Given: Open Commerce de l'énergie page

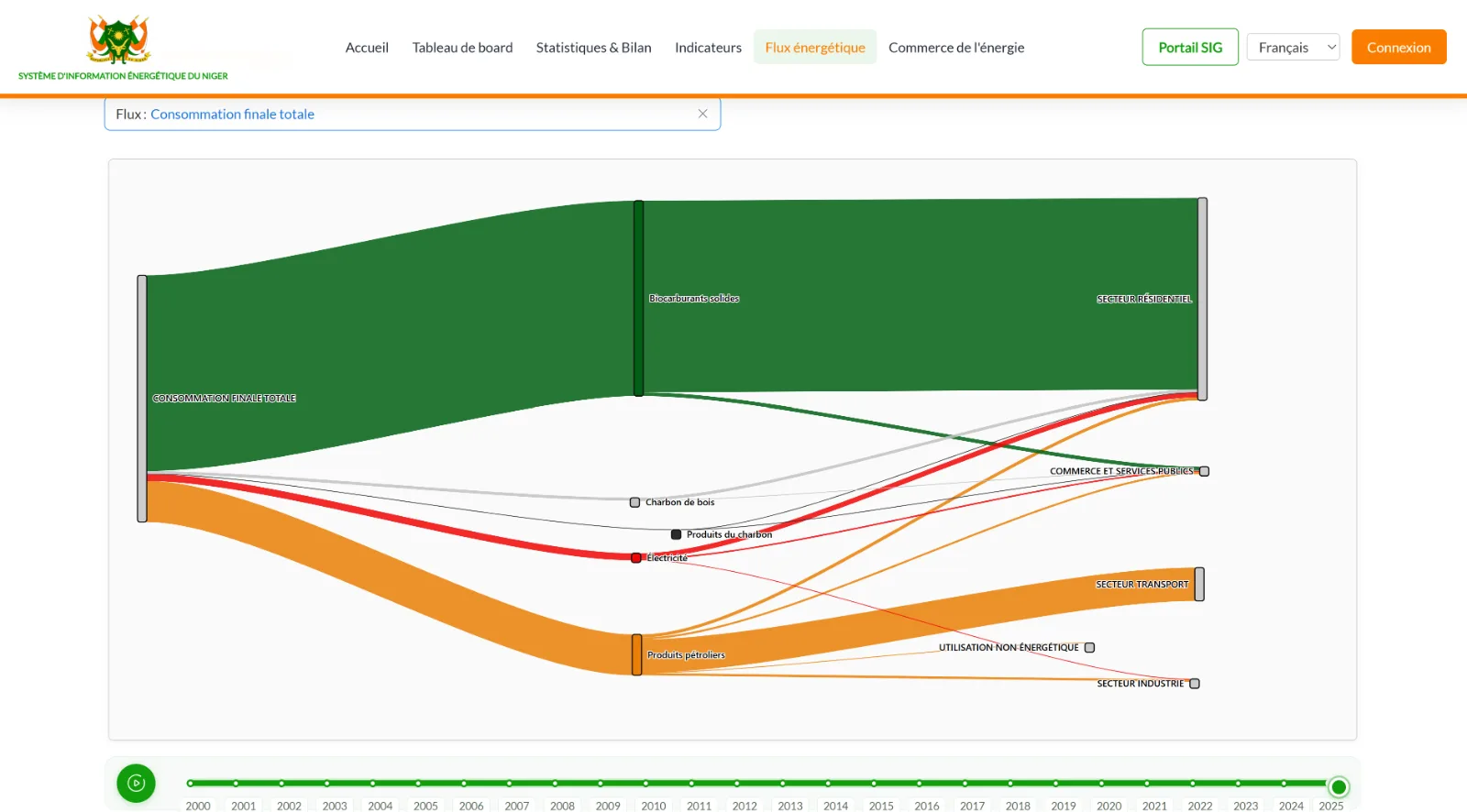Looking at the screenshot, I should coord(956,48).
